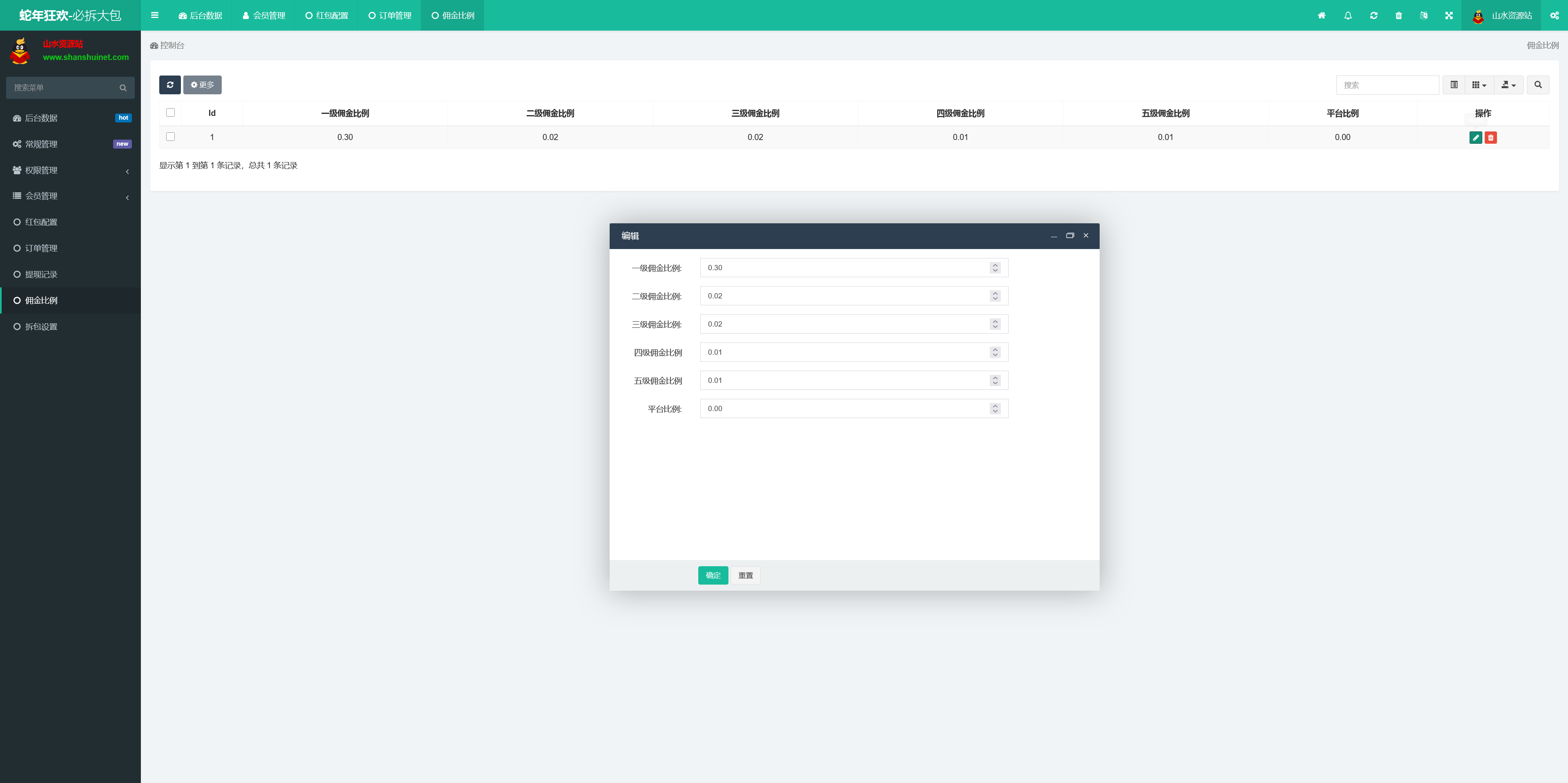This screenshot has width=1568, height=783.
Task: Click the 重置 reset button
Action: pyautogui.click(x=745, y=575)
